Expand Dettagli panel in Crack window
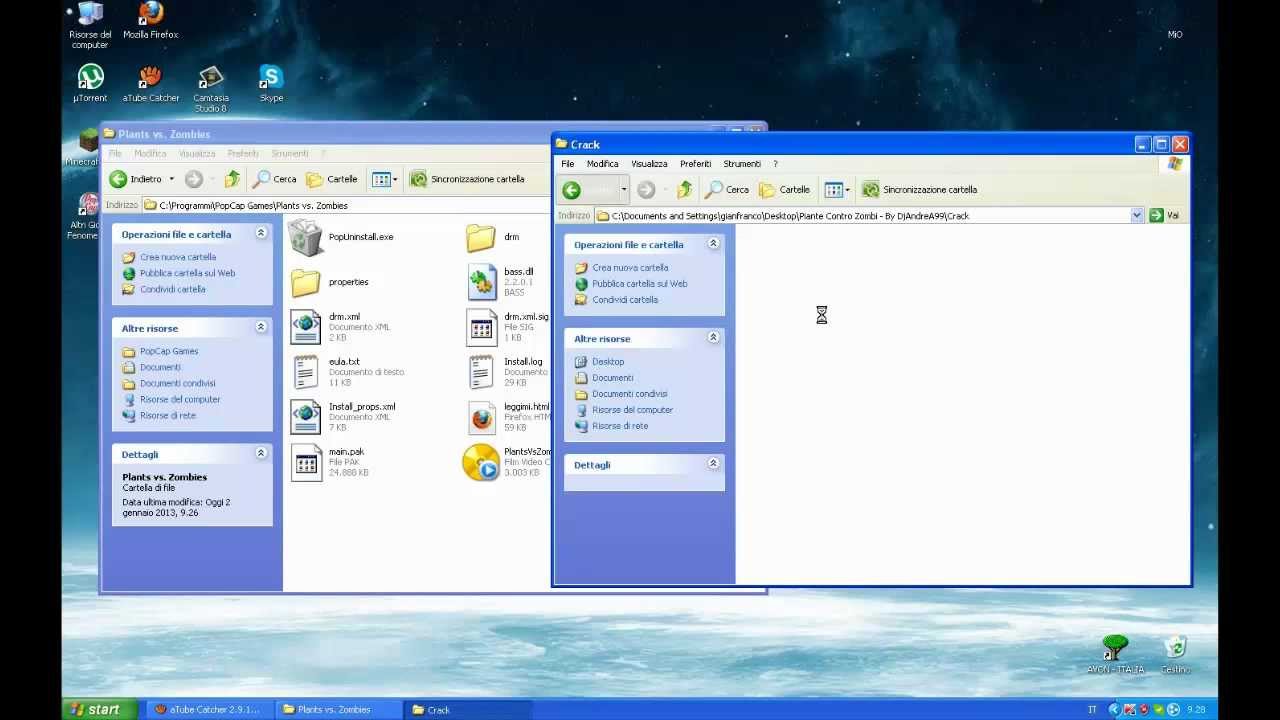 (713, 464)
